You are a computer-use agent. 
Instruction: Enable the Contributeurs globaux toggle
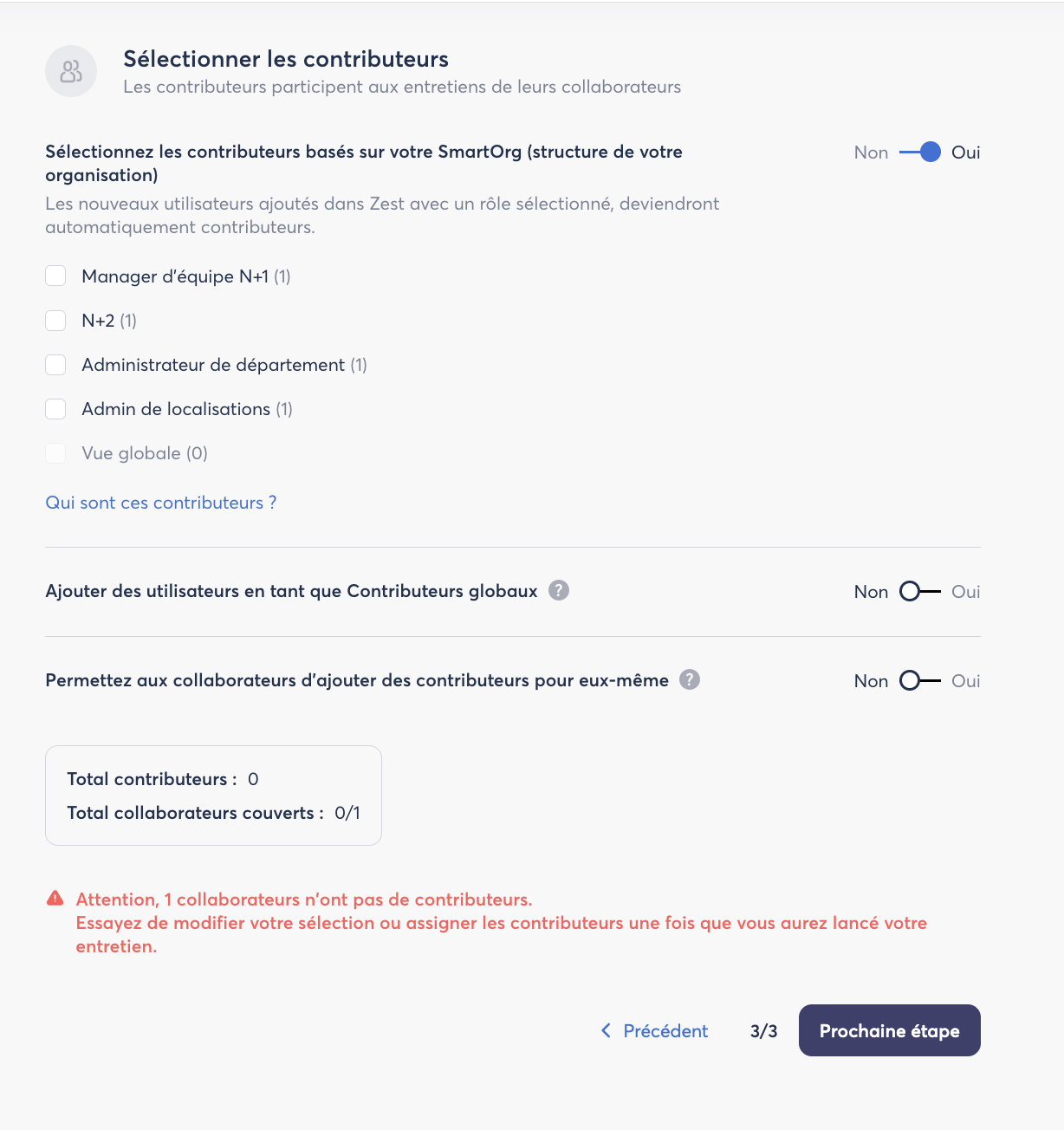pyautogui.click(x=919, y=592)
